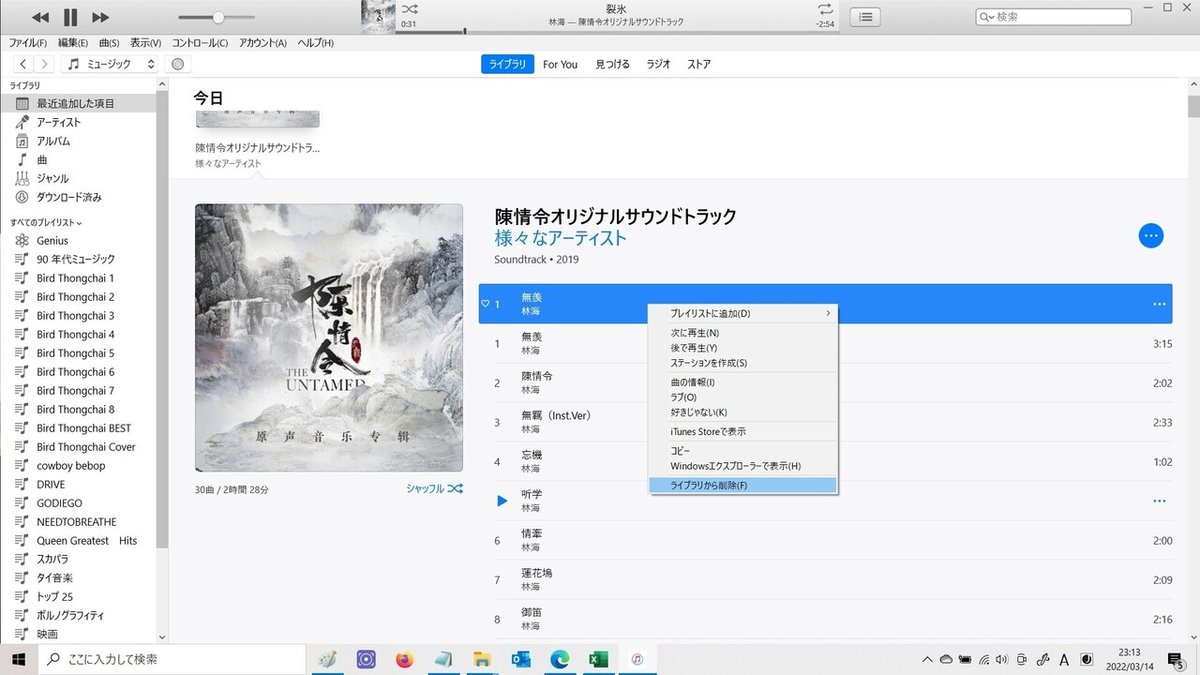Open more options on the 听学 row
The width and height of the screenshot is (1200, 675).
(x=1159, y=500)
